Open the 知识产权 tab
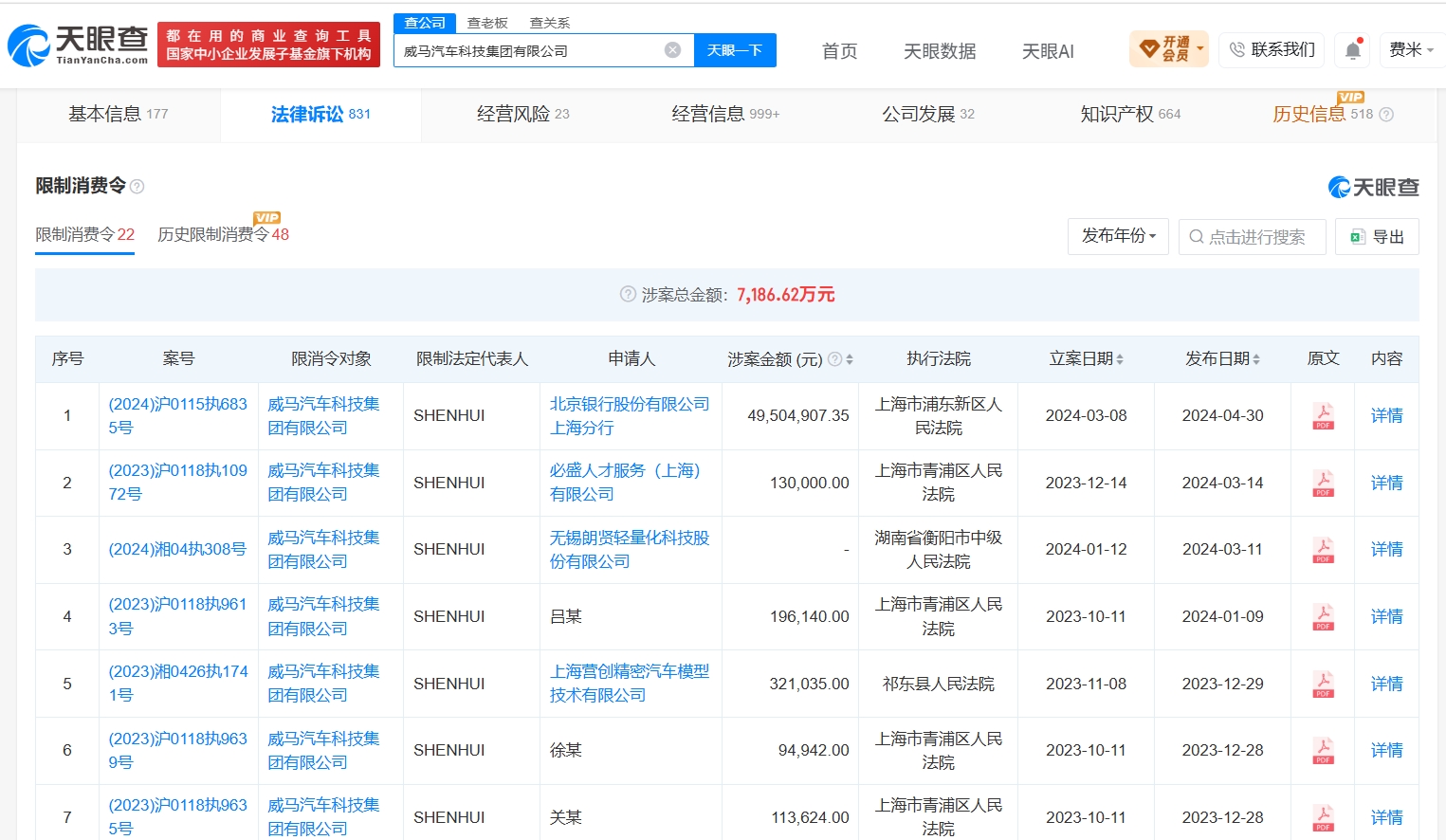 1130,115
